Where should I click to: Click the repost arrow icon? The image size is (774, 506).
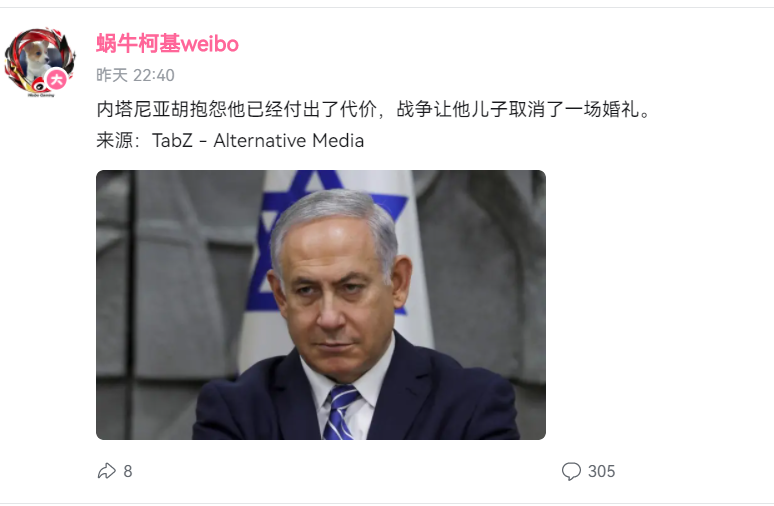[x=107, y=471]
